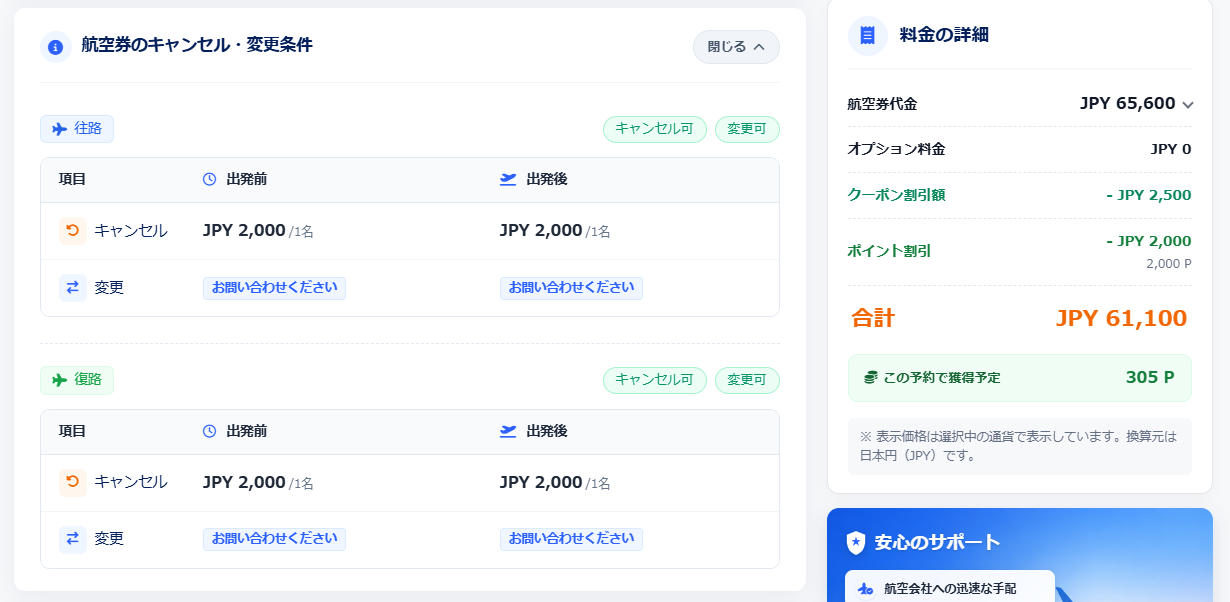This screenshot has width=1230, height=602.
Task: Click the orange cancel icon in 往路 キャンセル row
Action: 72,231
